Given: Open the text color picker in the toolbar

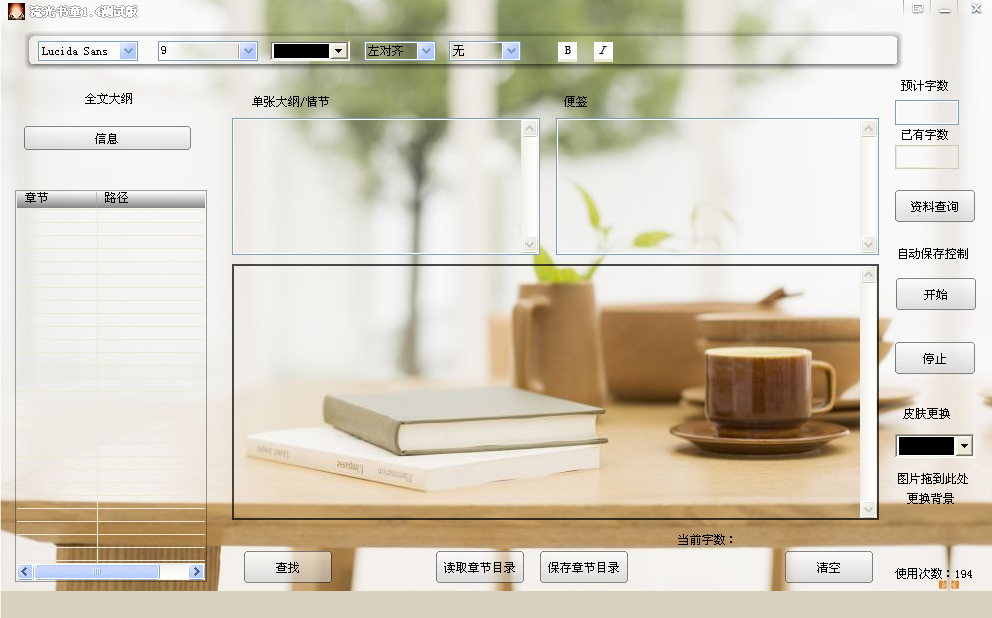Looking at the screenshot, I should (340, 51).
